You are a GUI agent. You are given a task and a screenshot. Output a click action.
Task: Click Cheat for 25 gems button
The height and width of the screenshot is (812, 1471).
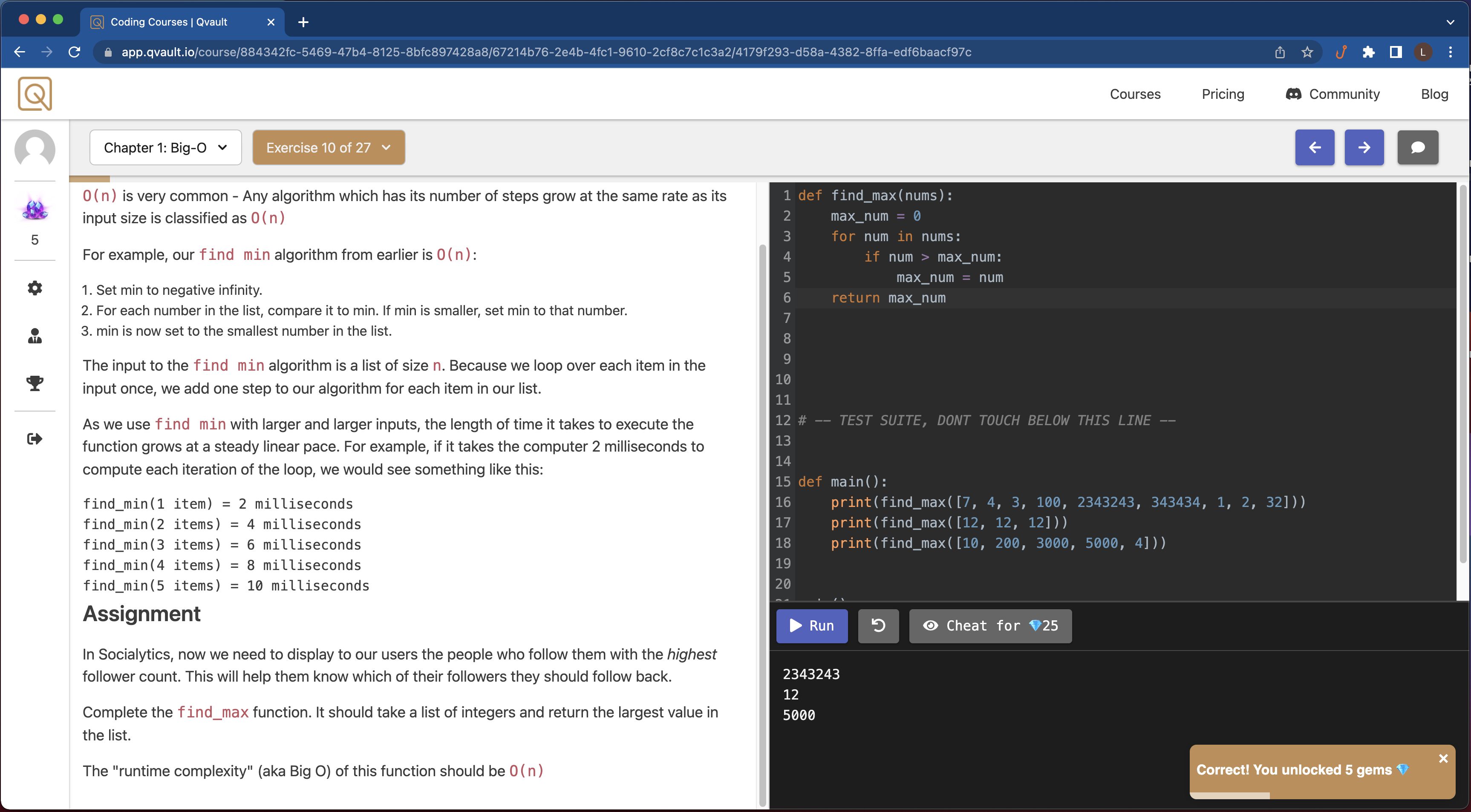(990, 626)
